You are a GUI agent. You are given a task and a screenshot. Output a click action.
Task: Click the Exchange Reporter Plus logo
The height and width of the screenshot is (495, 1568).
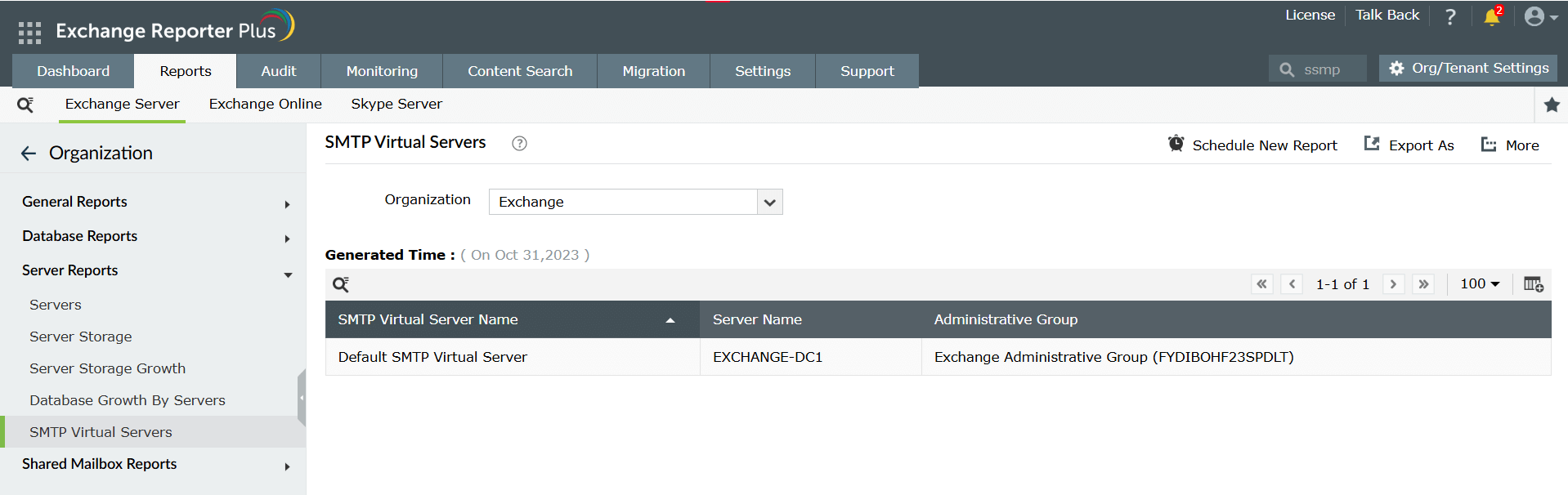[x=175, y=28]
